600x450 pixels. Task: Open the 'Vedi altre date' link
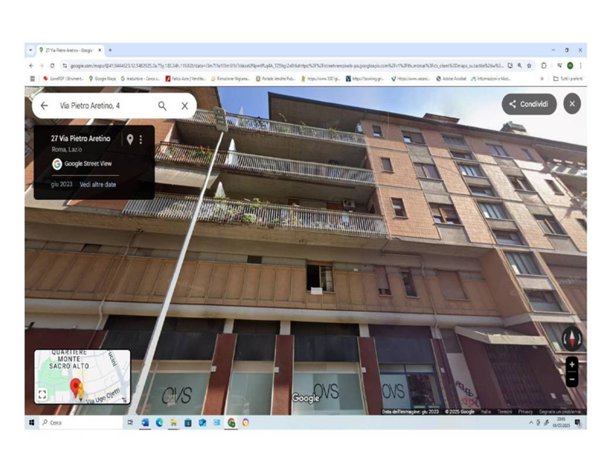coord(98,184)
